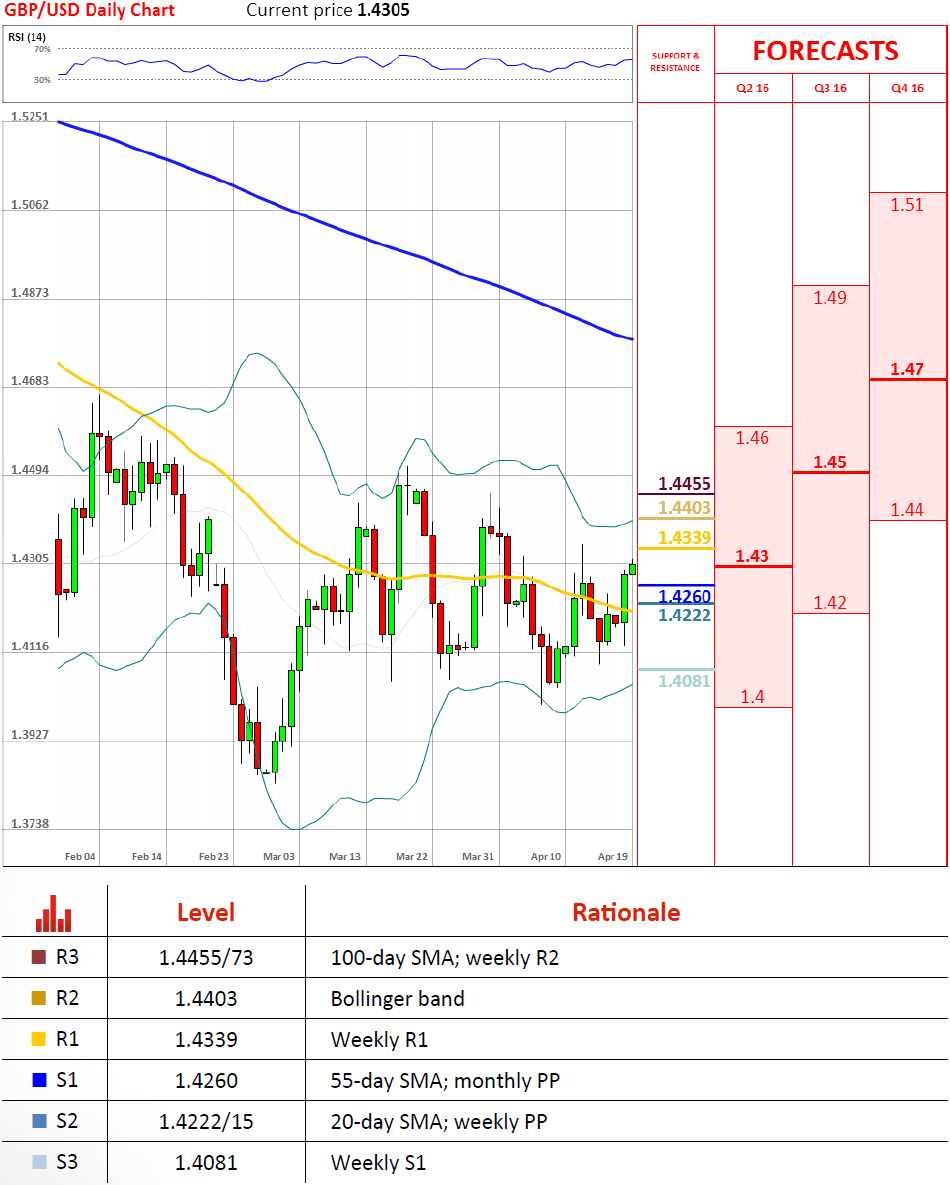Screen dimensions: 950x1185
Task: Click the S2 steel-blue color swatch
Action: point(39,1121)
